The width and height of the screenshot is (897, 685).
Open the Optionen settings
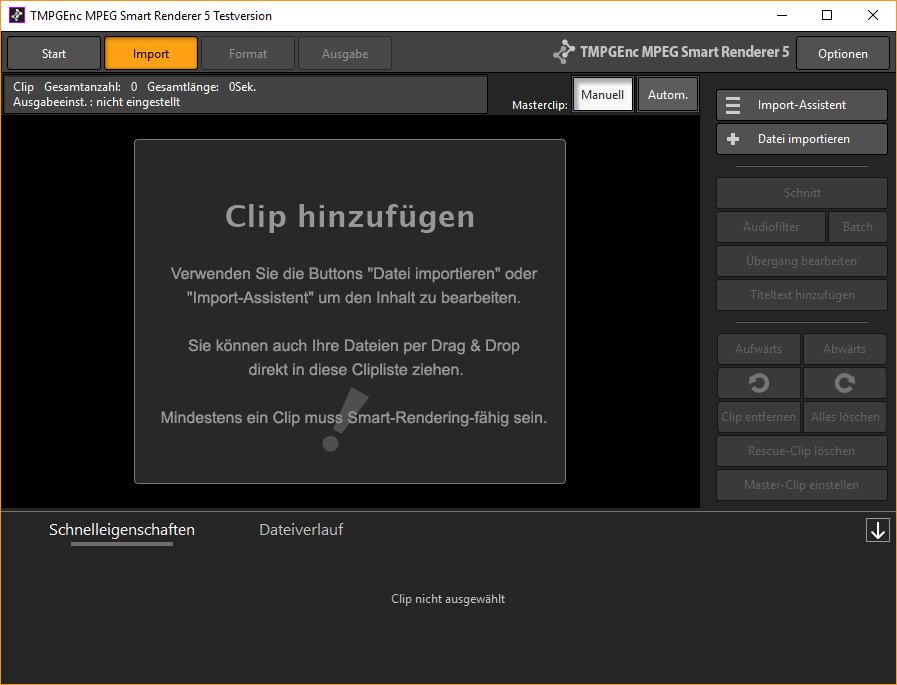point(842,53)
